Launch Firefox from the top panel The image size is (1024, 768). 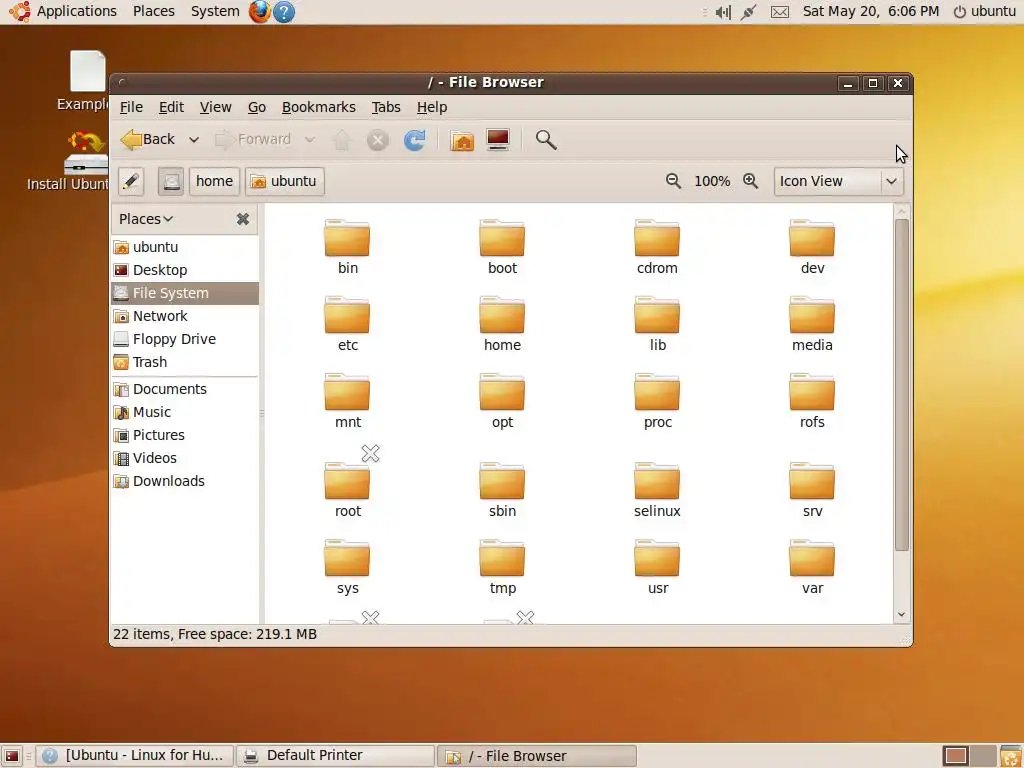(x=259, y=11)
